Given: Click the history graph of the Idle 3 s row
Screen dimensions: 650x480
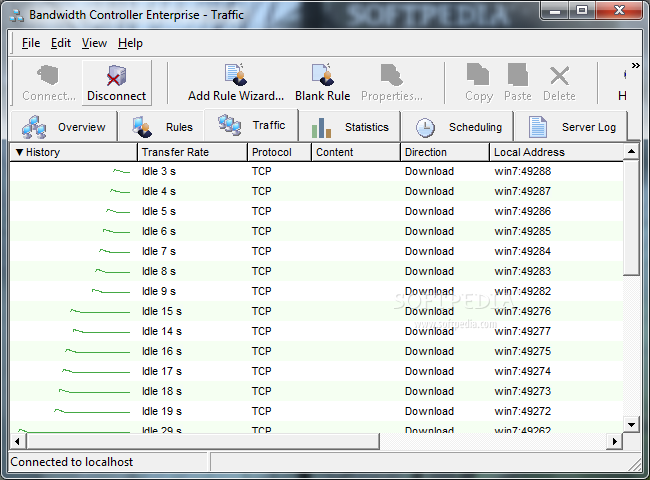Looking at the screenshot, I should (x=121, y=171).
